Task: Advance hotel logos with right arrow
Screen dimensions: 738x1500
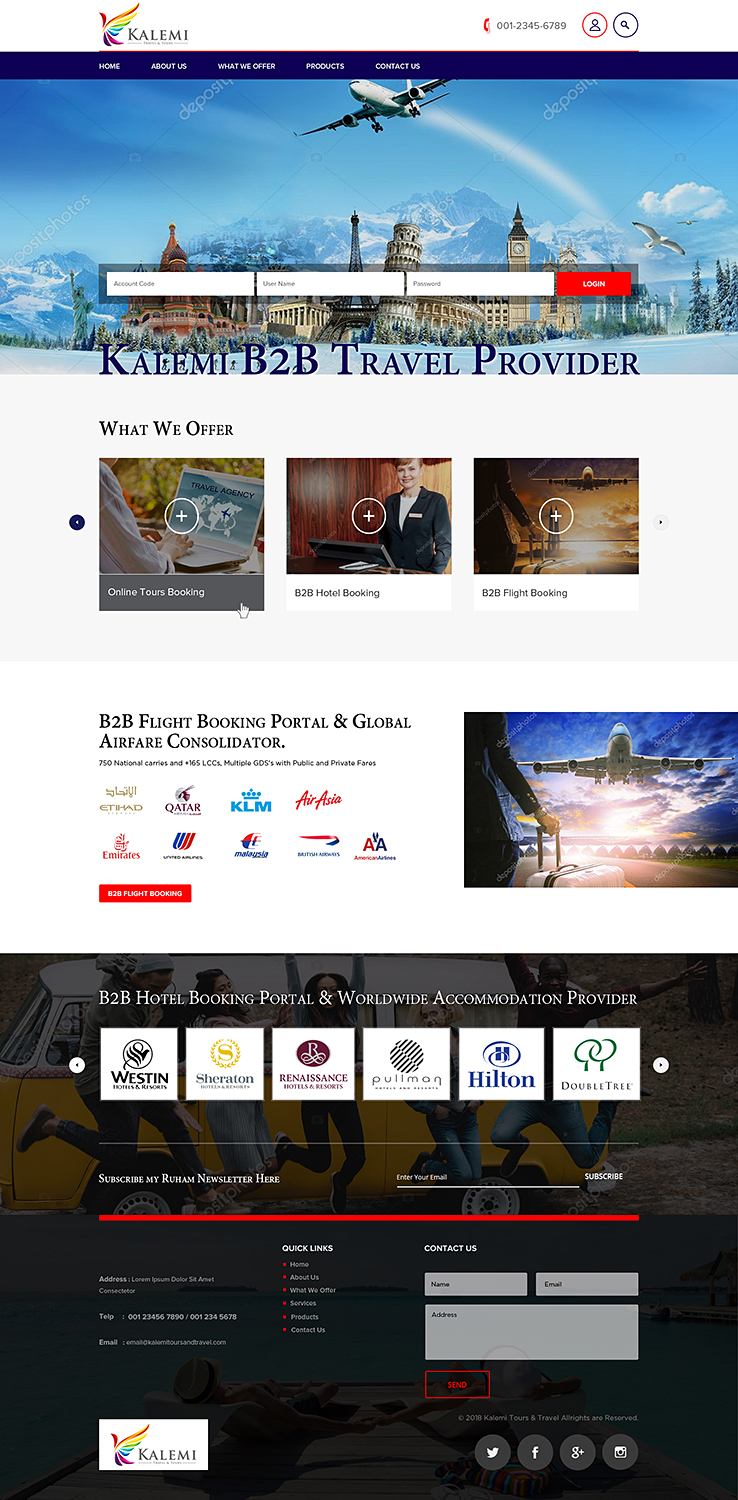Action: [660, 1065]
